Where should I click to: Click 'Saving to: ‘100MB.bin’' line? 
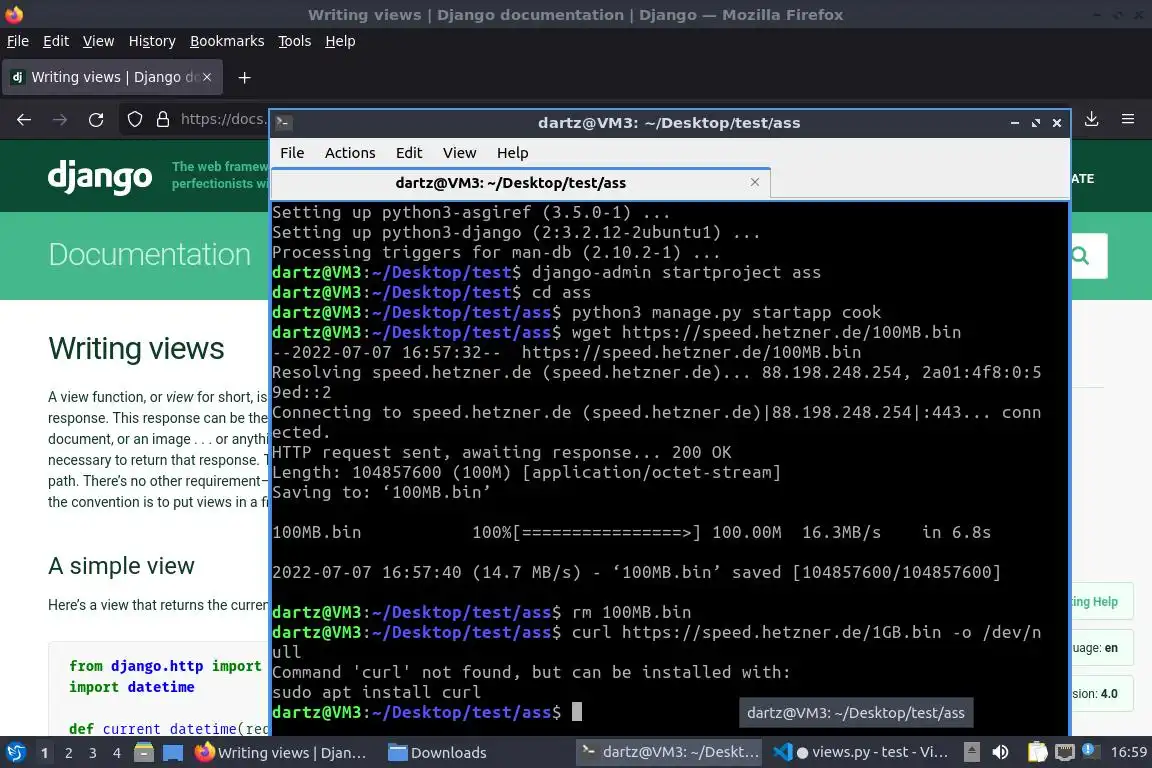(x=381, y=492)
